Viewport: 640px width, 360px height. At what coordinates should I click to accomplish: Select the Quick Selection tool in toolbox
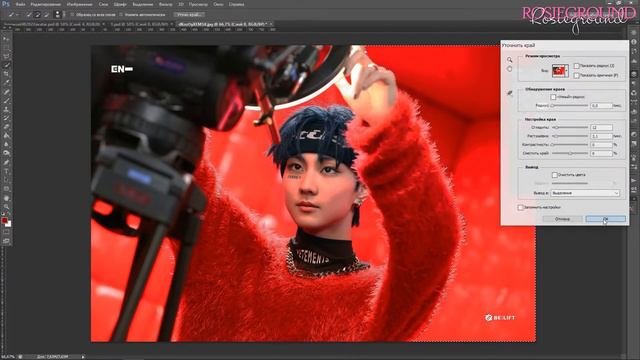pyautogui.click(x=6, y=65)
